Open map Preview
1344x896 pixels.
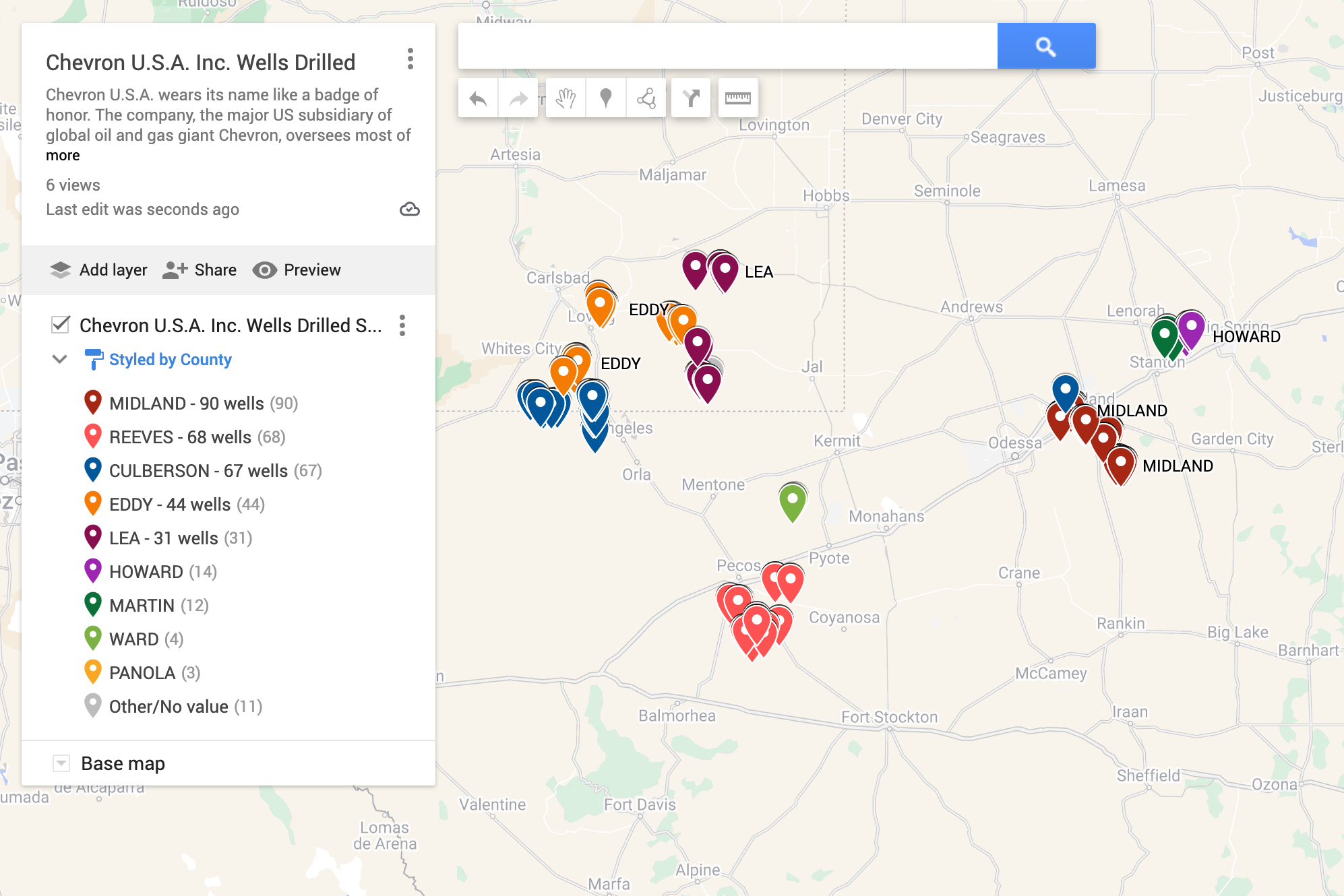pyautogui.click(x=297, y=270)
